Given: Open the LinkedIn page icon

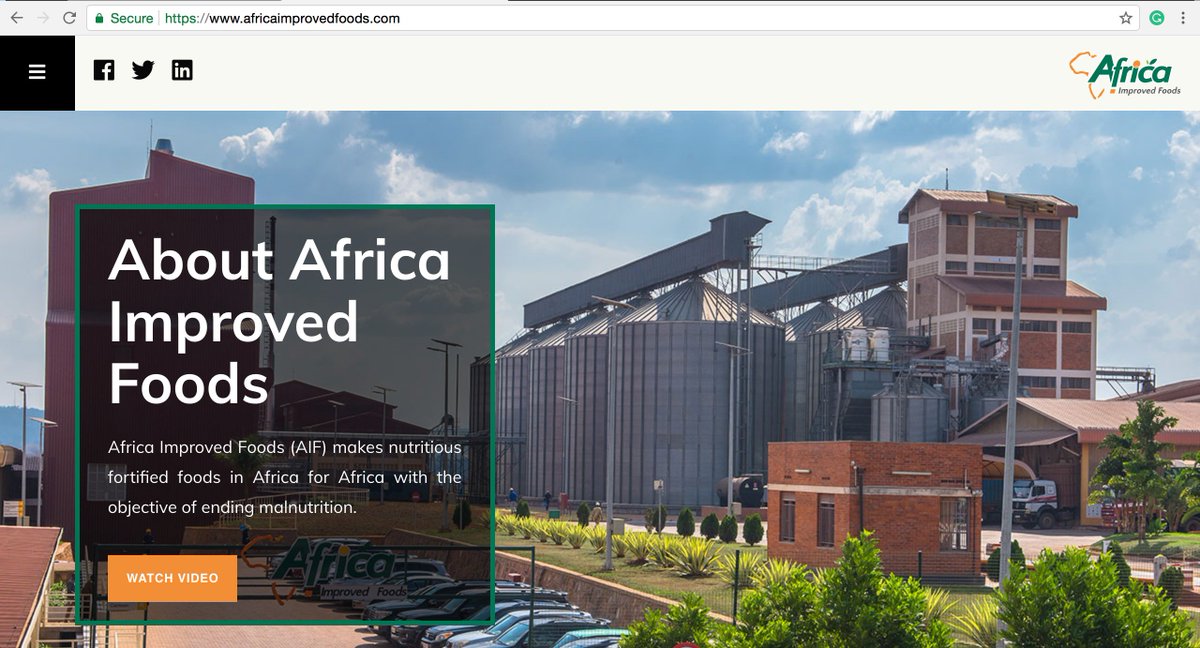Looking at the screenshot, I should click(182, 70).
